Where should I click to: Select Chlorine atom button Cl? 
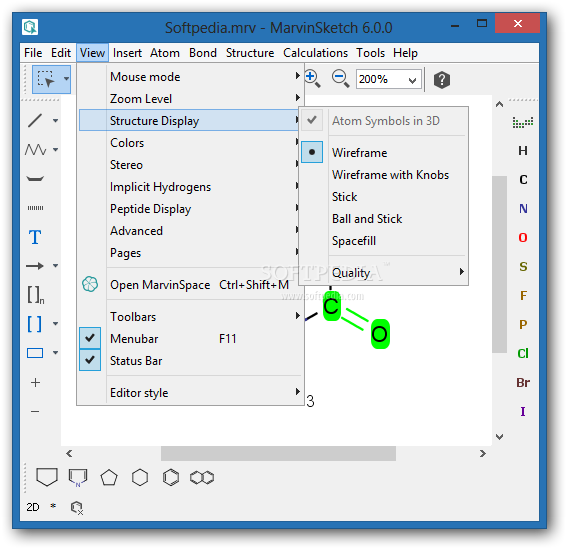[523, 353]
